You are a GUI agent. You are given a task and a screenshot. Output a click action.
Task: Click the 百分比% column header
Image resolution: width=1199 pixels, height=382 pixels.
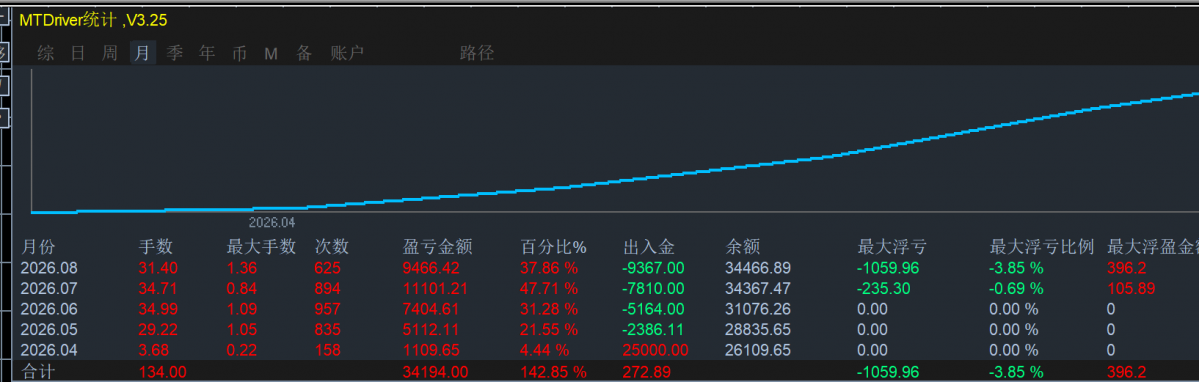coord(554,247)
